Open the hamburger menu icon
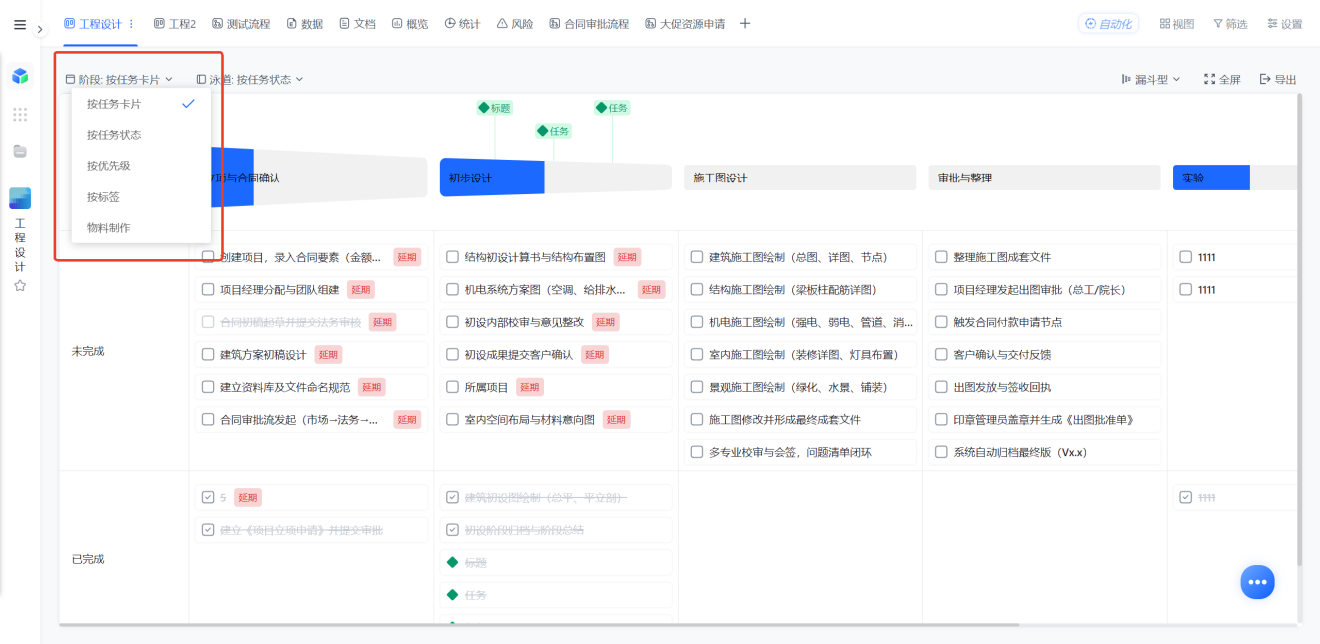The image size is (1320, 644). pos(20,25)
